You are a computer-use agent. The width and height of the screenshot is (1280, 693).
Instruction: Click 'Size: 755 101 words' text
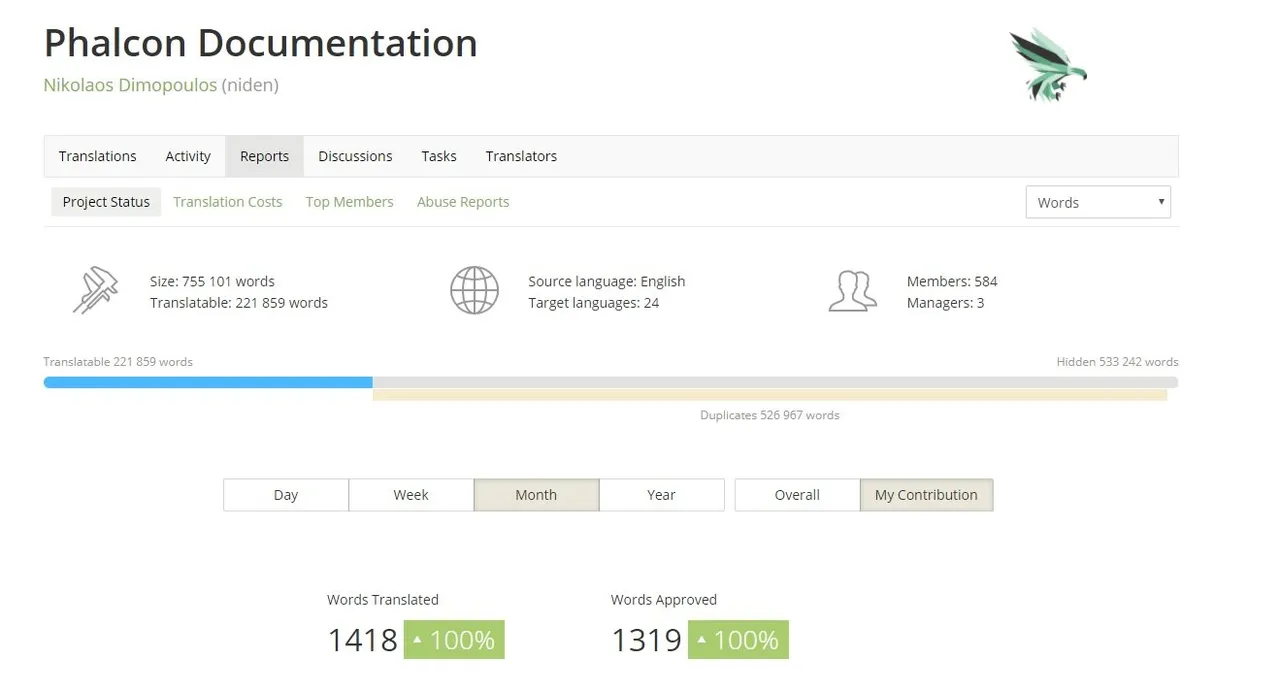click(x=212, y=281)
